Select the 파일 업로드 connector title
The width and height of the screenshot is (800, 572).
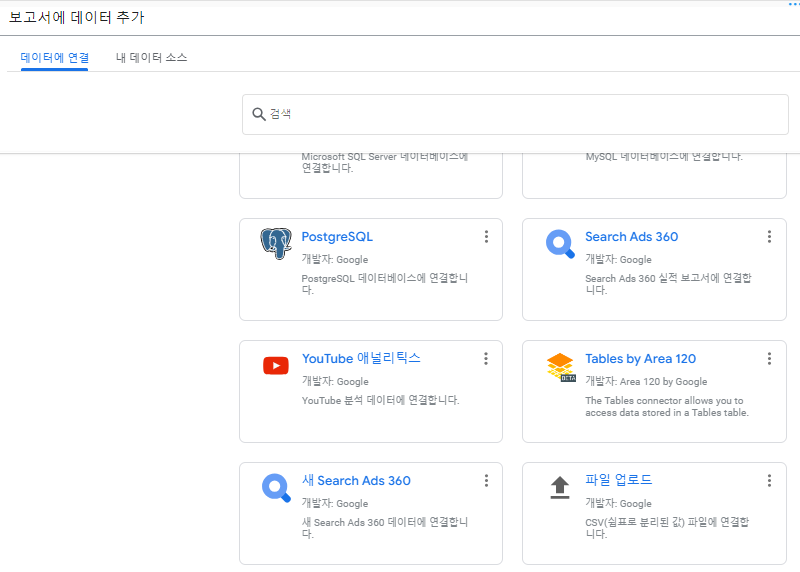click(x=618, y=480)
